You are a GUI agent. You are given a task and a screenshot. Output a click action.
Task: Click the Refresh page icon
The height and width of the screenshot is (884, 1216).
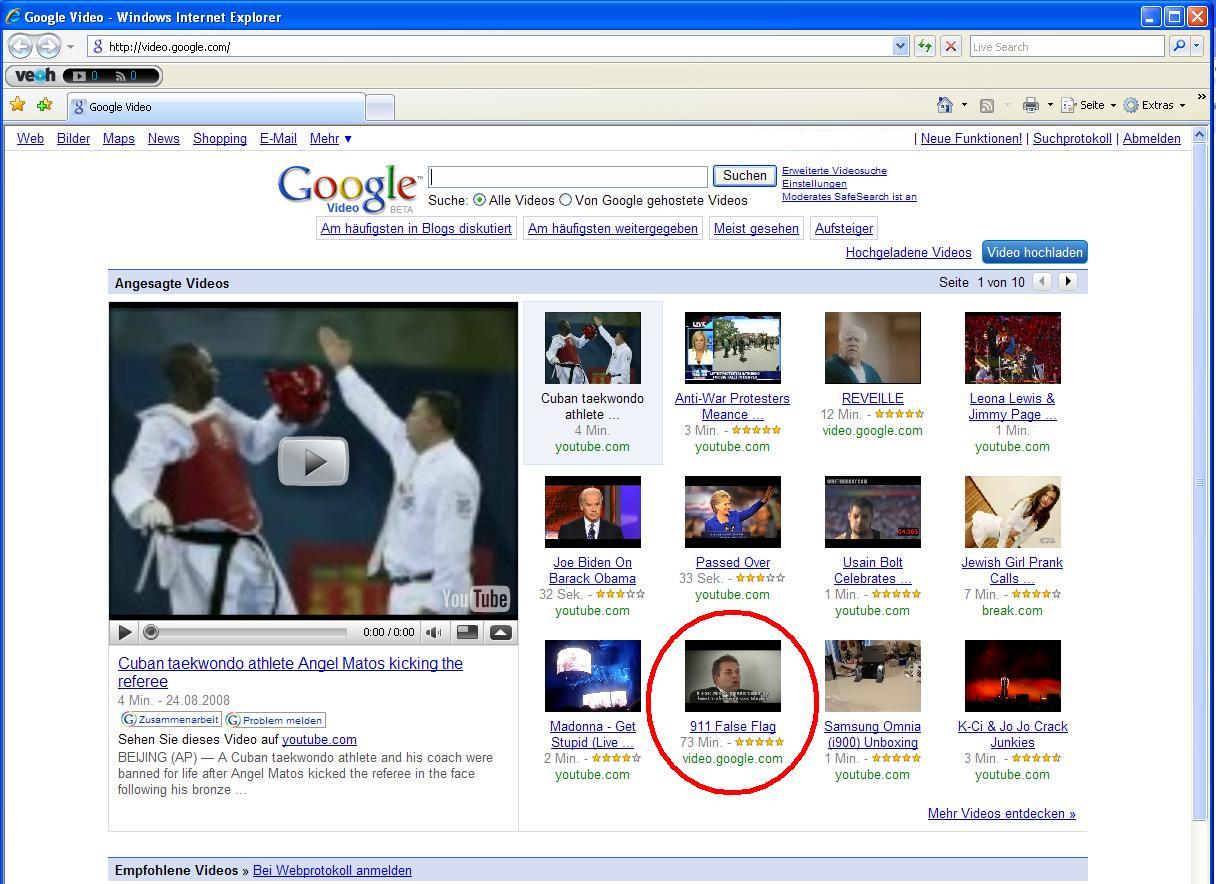pos(925,46)
